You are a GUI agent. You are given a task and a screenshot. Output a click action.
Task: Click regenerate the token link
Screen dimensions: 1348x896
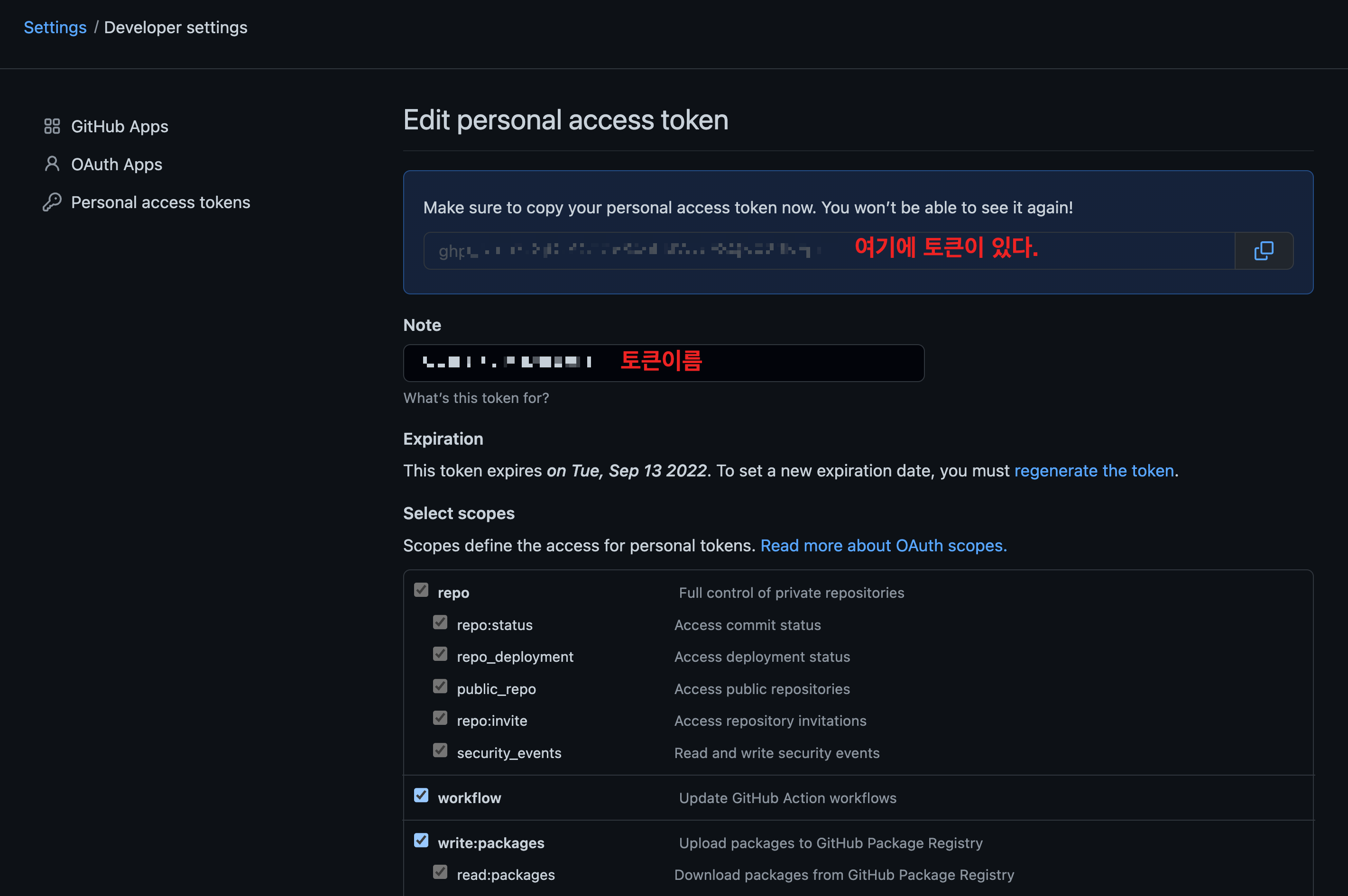click(x=1094, y=470)
